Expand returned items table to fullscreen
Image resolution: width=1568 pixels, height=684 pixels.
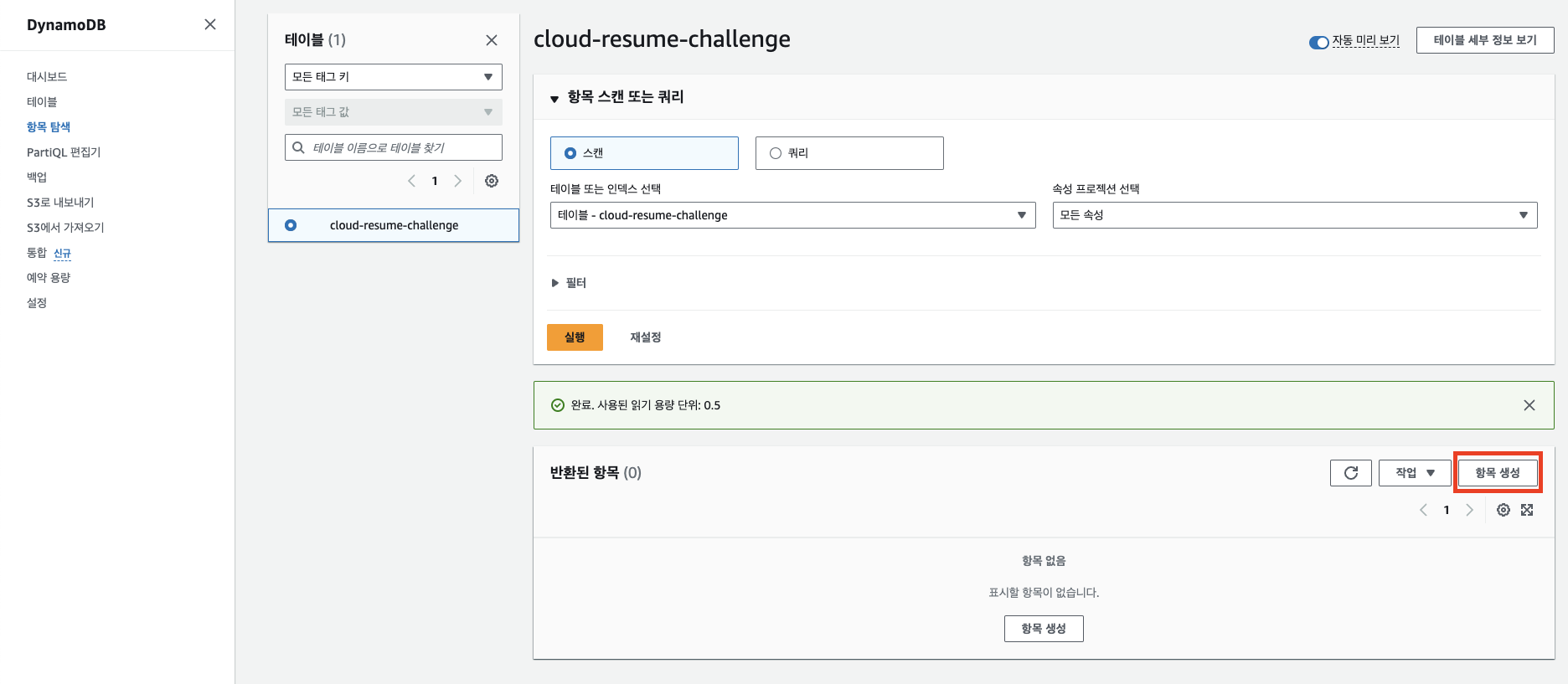pos(1527,510)
